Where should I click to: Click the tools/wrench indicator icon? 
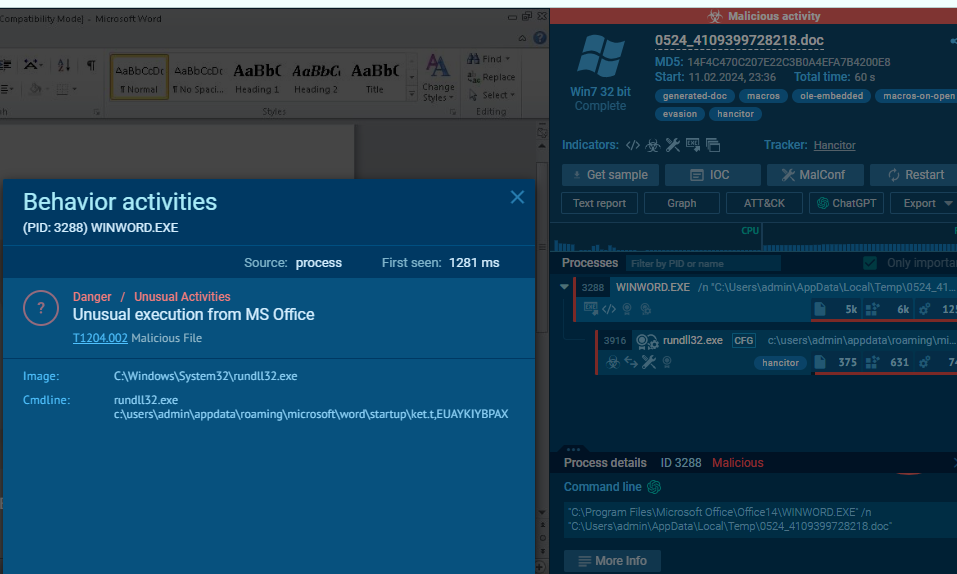673,145
